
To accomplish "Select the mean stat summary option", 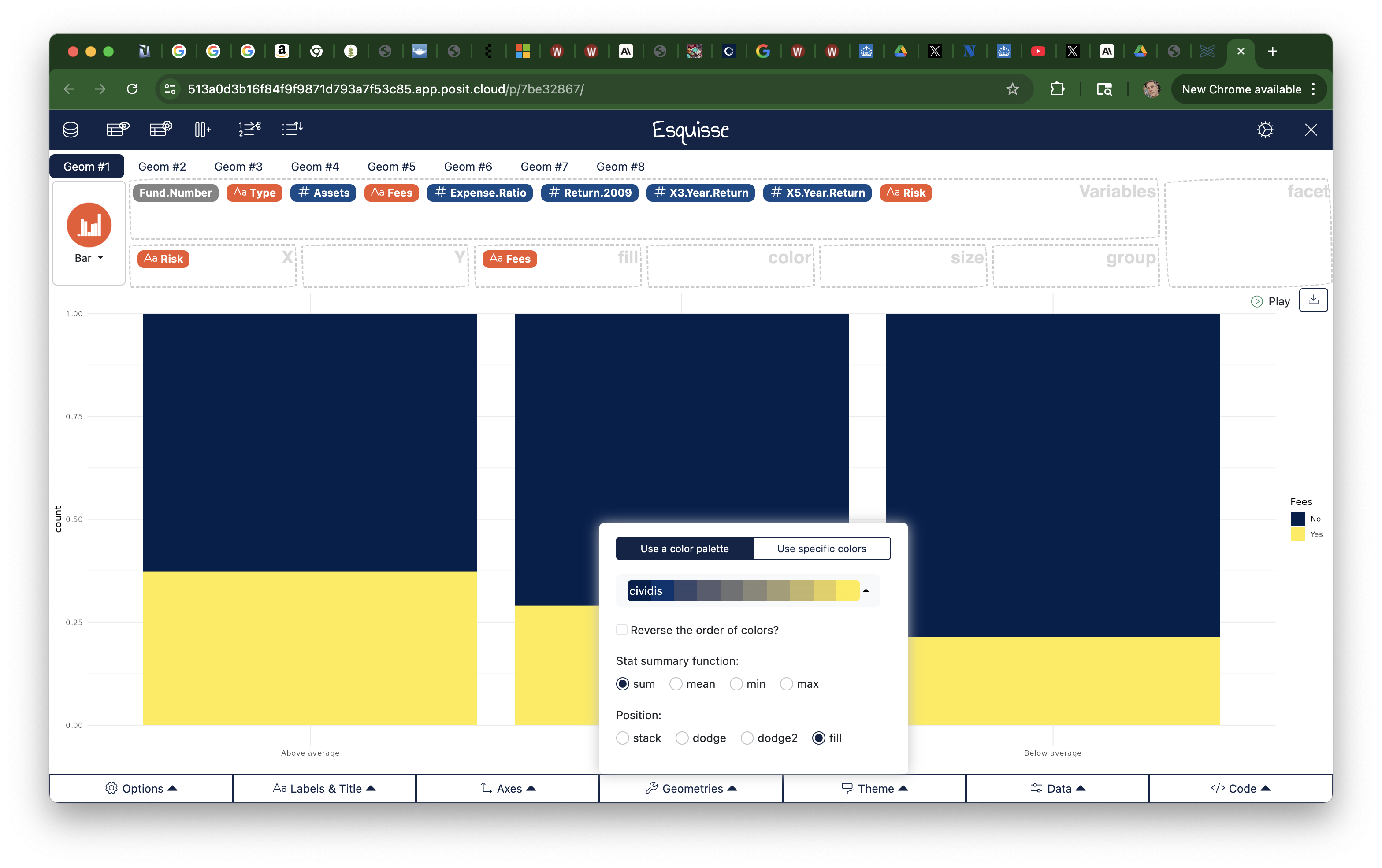I will click(x=676, y=684).
